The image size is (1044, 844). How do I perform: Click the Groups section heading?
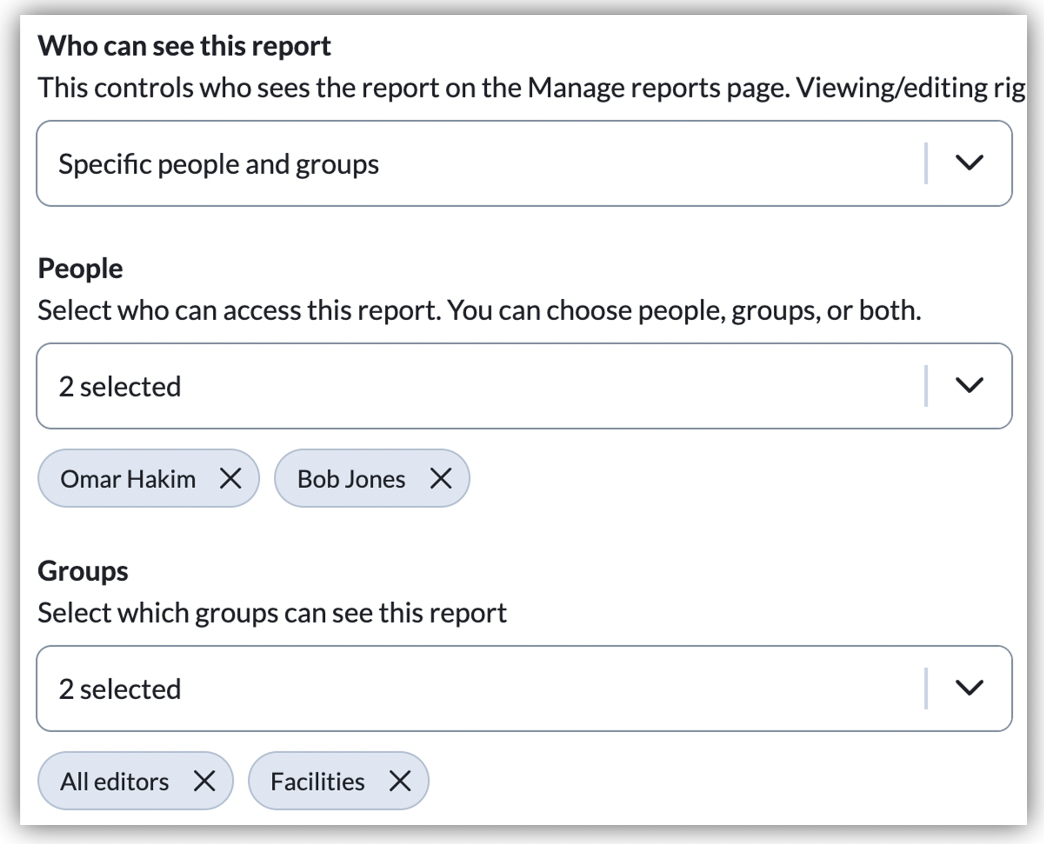tap(83, 571)
